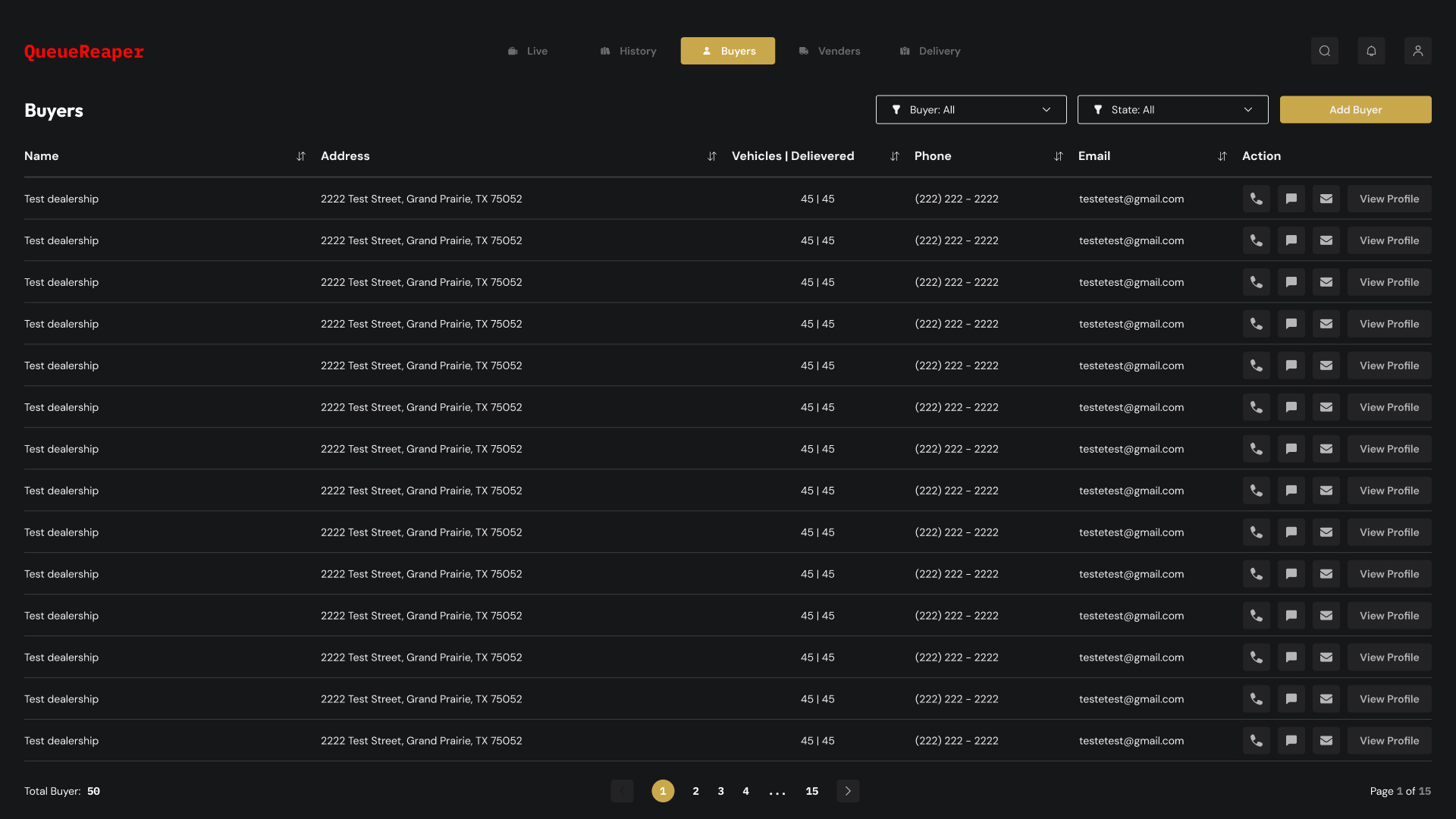Sort by Address column arrows icon
The height and width of the screenshot is (819, 1456).
tap(711, 156)
